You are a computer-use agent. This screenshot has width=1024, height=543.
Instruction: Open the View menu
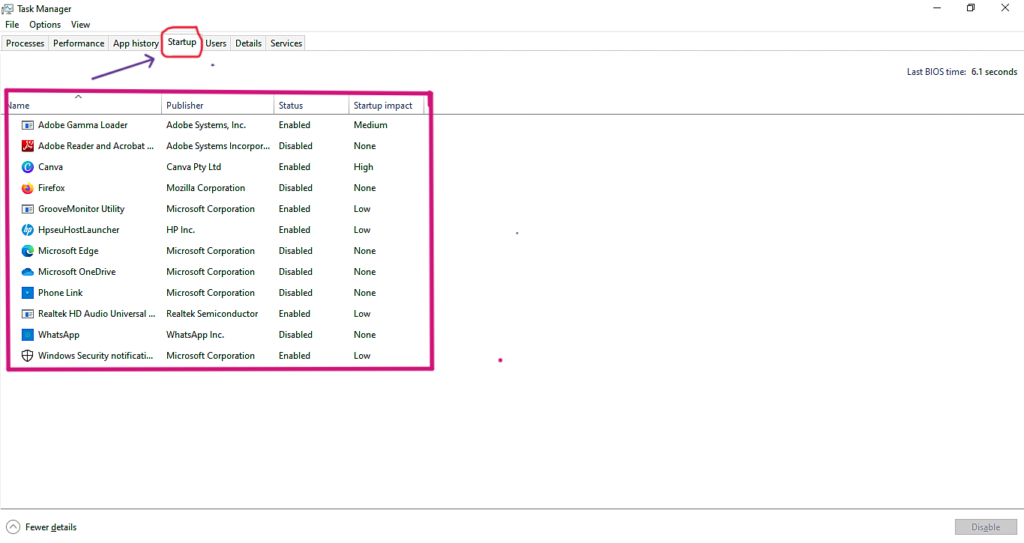80,25
